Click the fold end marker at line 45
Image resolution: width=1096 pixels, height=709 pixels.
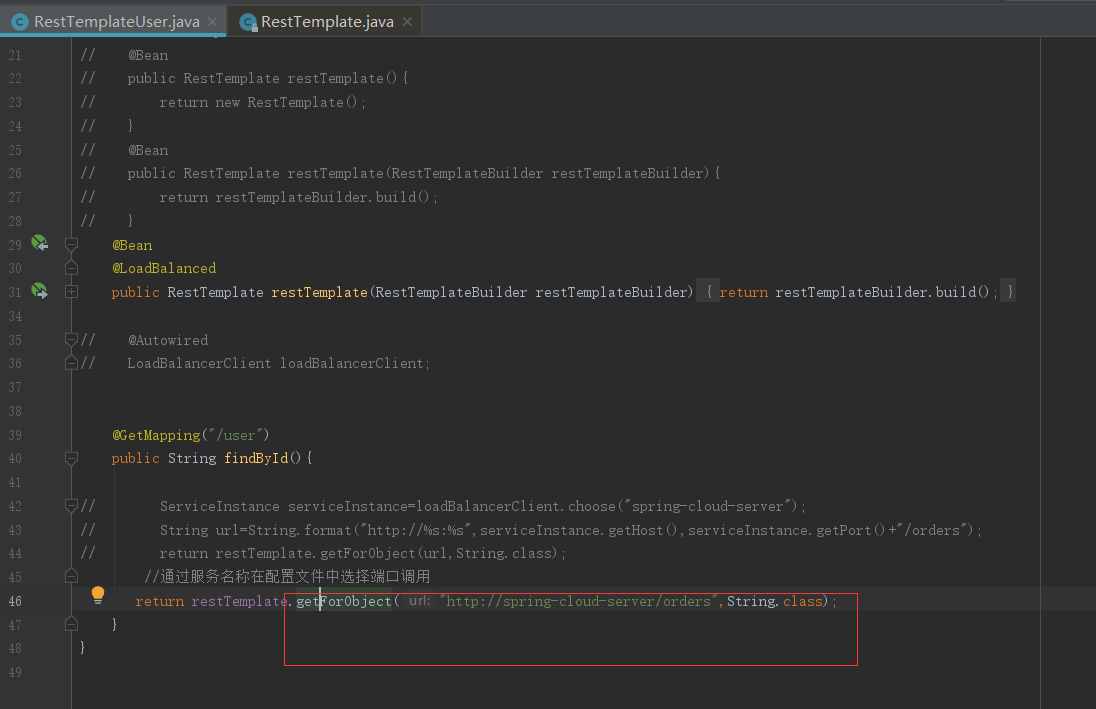coord(71,576)
